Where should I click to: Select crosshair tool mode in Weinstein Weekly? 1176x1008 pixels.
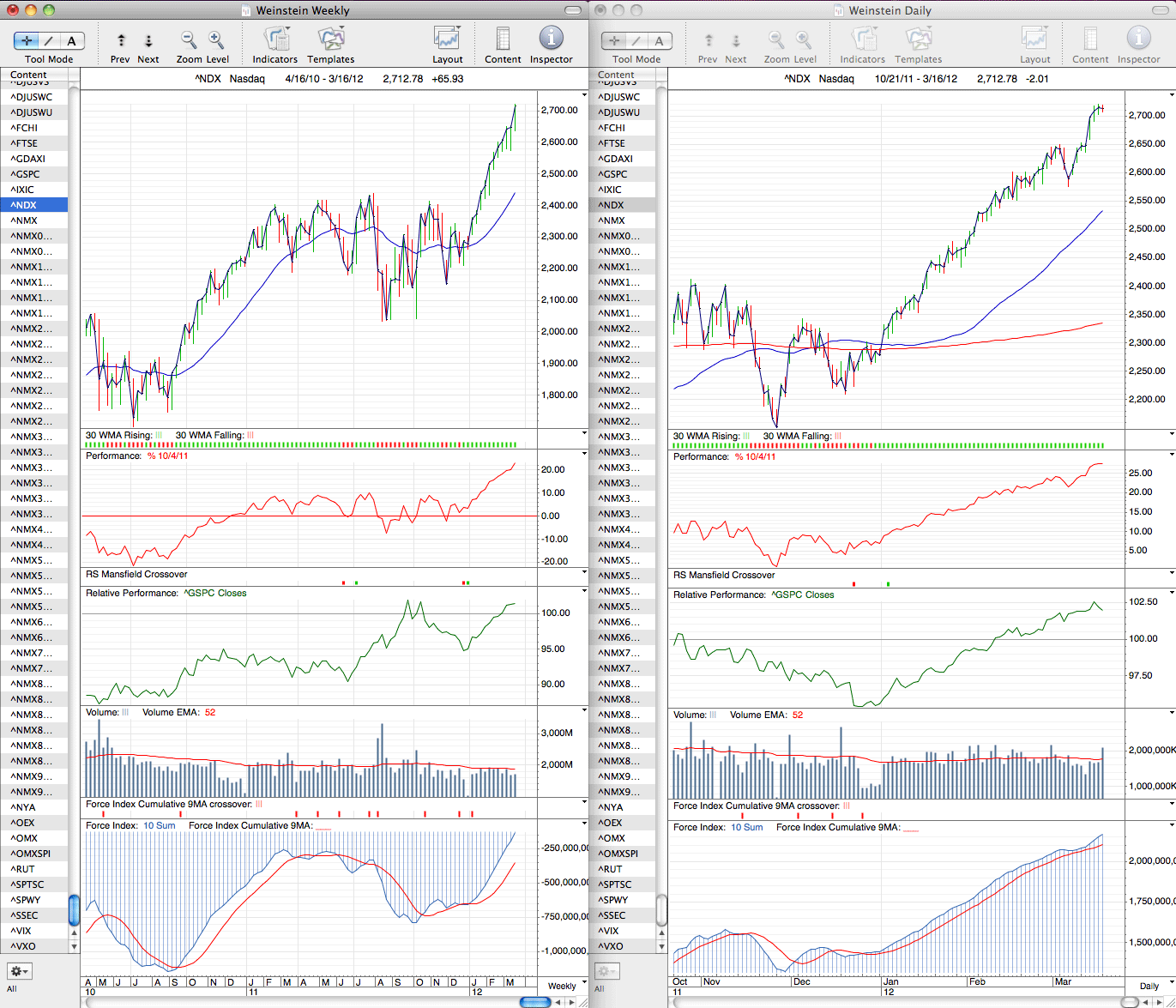(27, 40)
